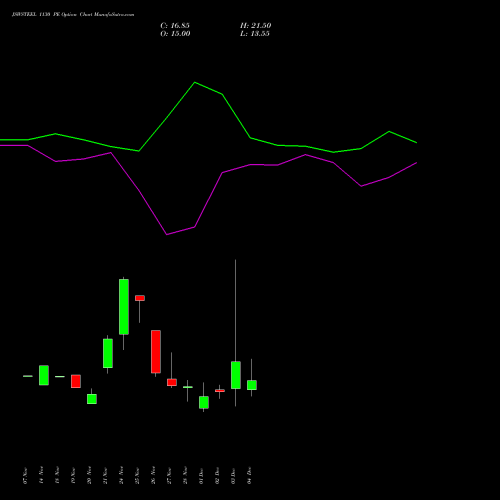Click the 20 Nov date label
The image size is (500, 500).
pyautogui.click(x=89, y=476)
